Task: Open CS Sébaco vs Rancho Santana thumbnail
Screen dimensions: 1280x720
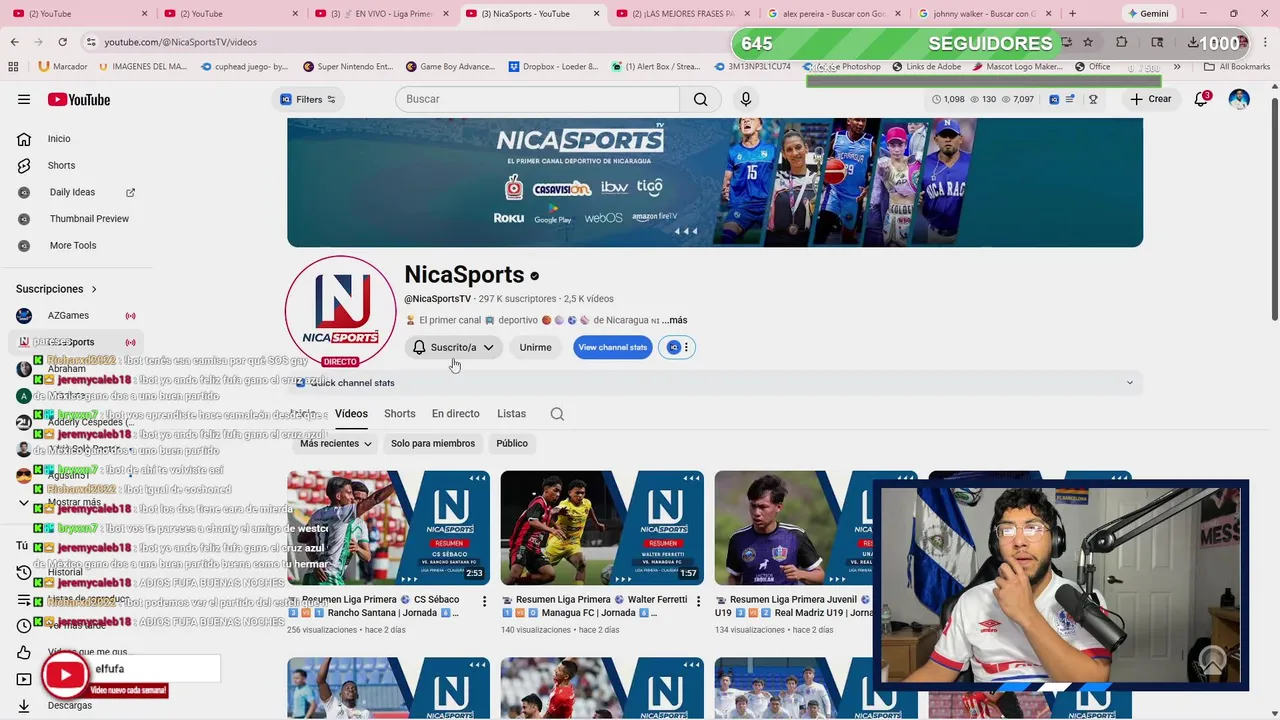Action: pos(388,528)
